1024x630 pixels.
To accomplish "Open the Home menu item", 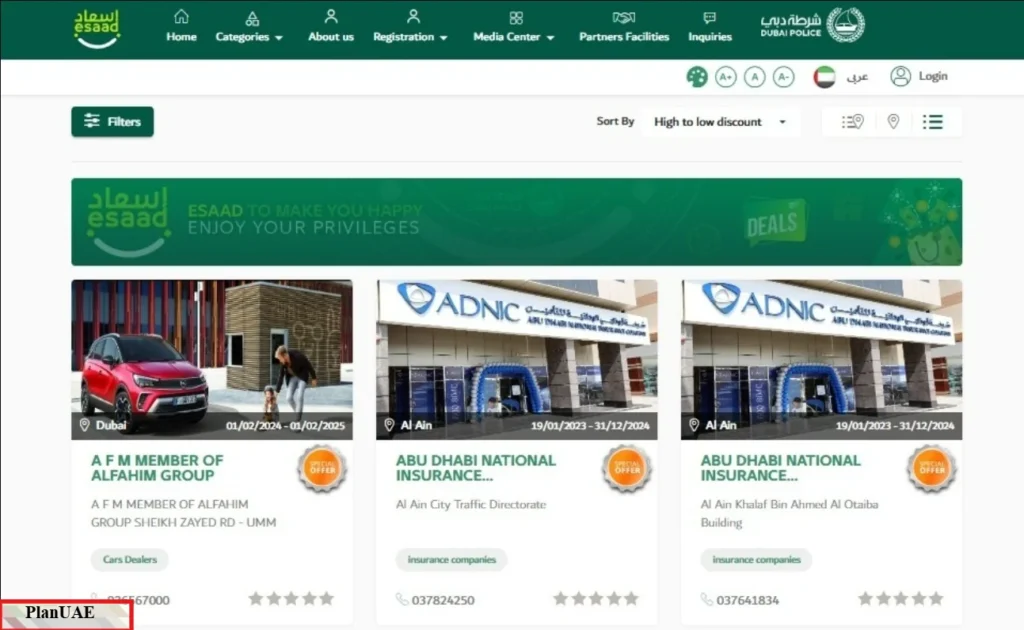I will click(x=181, y=37).
